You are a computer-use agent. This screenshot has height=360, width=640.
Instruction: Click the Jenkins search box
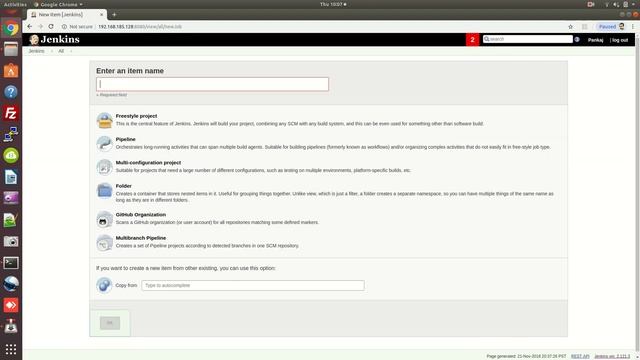click(x=527, y=39)
